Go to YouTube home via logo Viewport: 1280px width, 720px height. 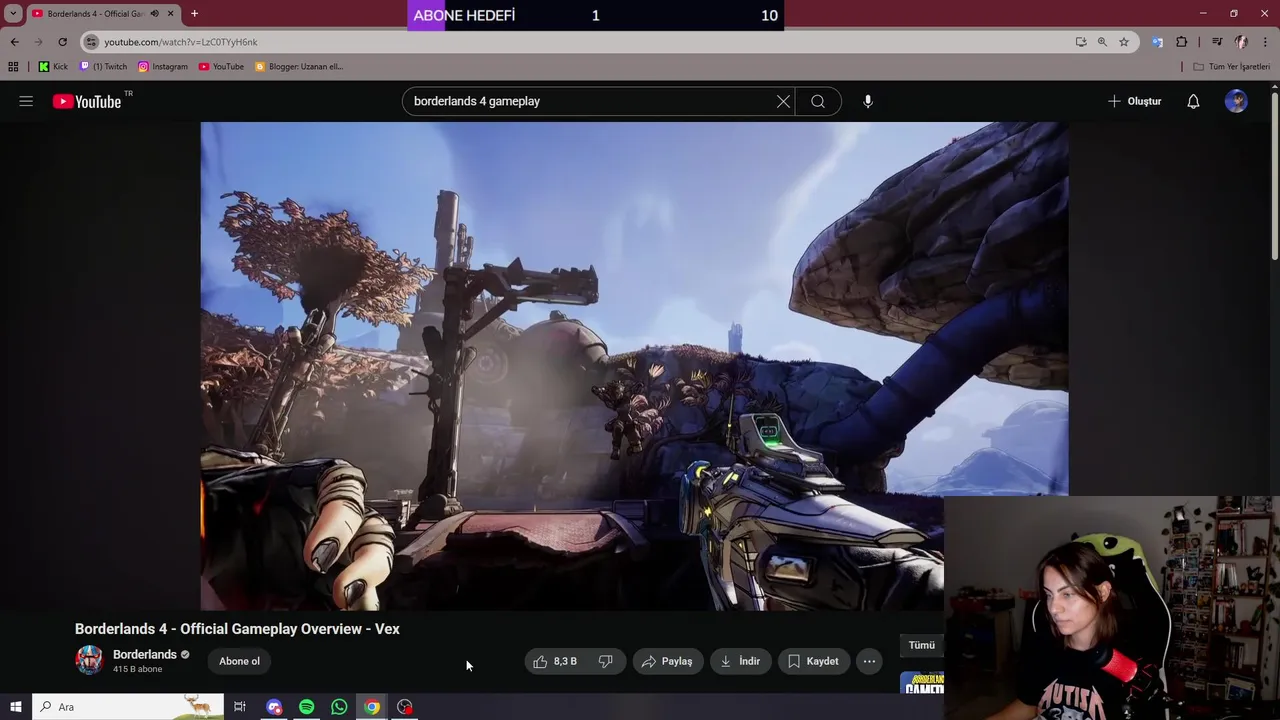coord(87,101)
